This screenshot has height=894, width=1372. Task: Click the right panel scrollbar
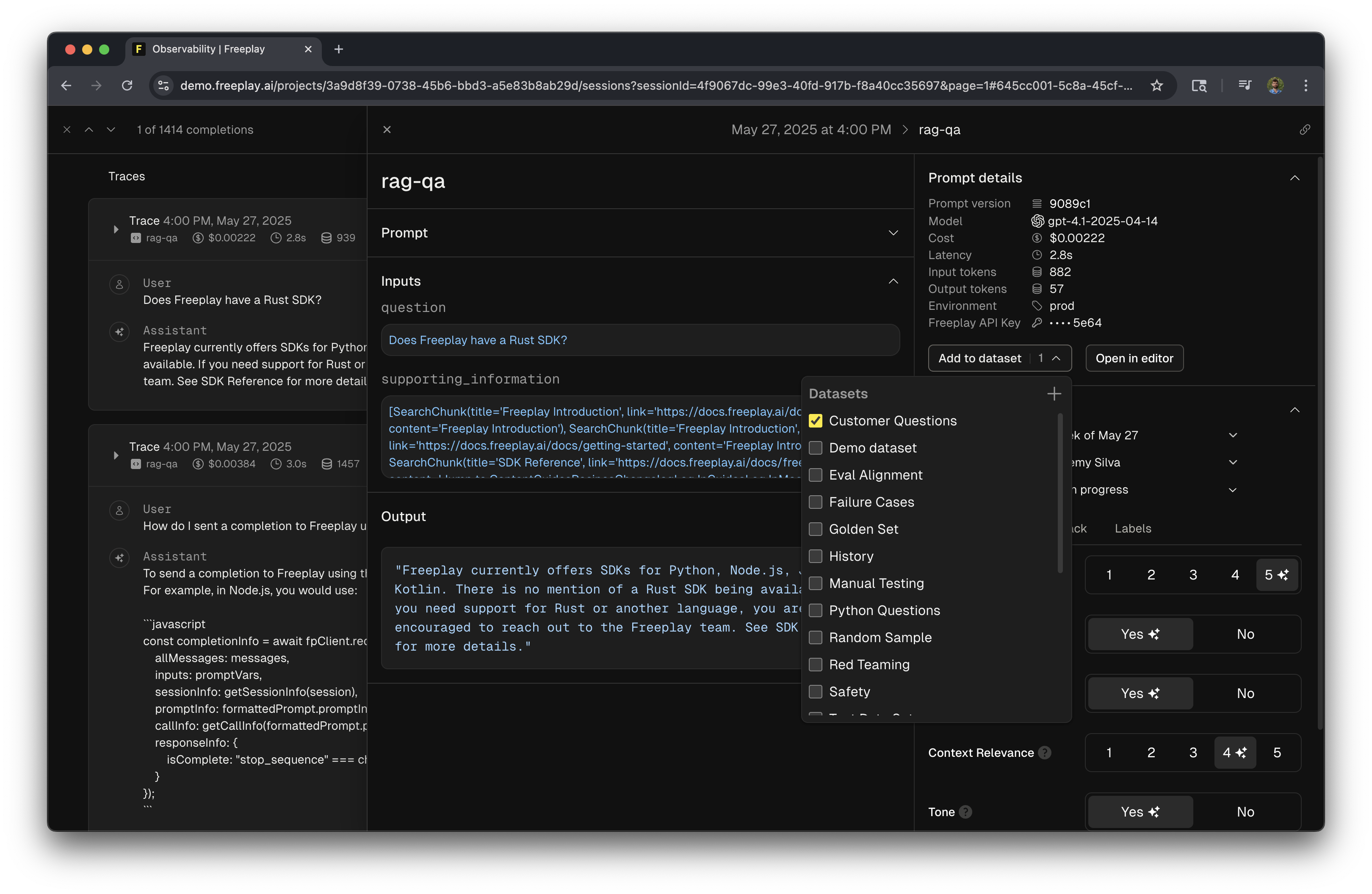(1320, 443)
